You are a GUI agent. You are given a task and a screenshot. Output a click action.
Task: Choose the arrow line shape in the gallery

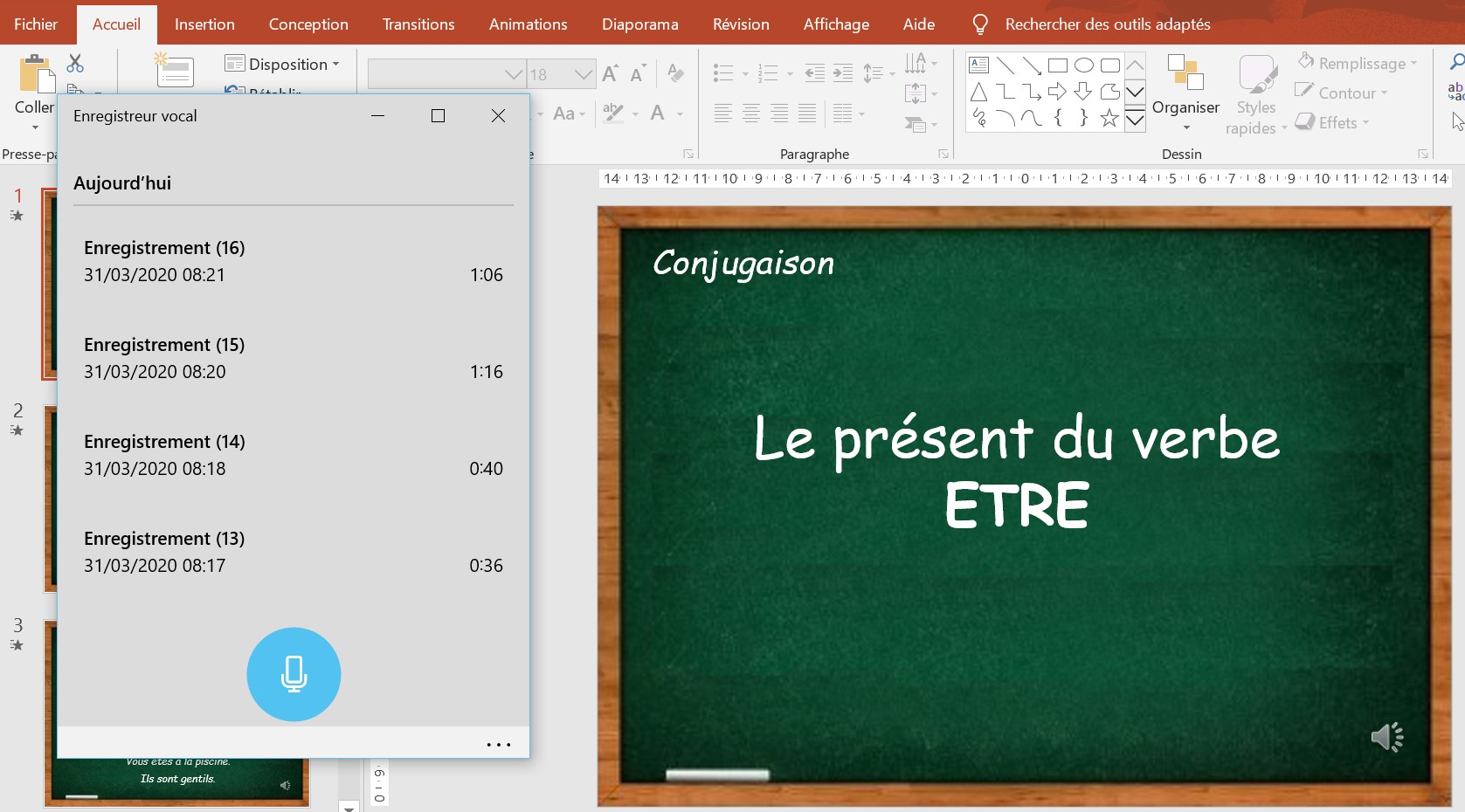click(x=1032, y=65)
